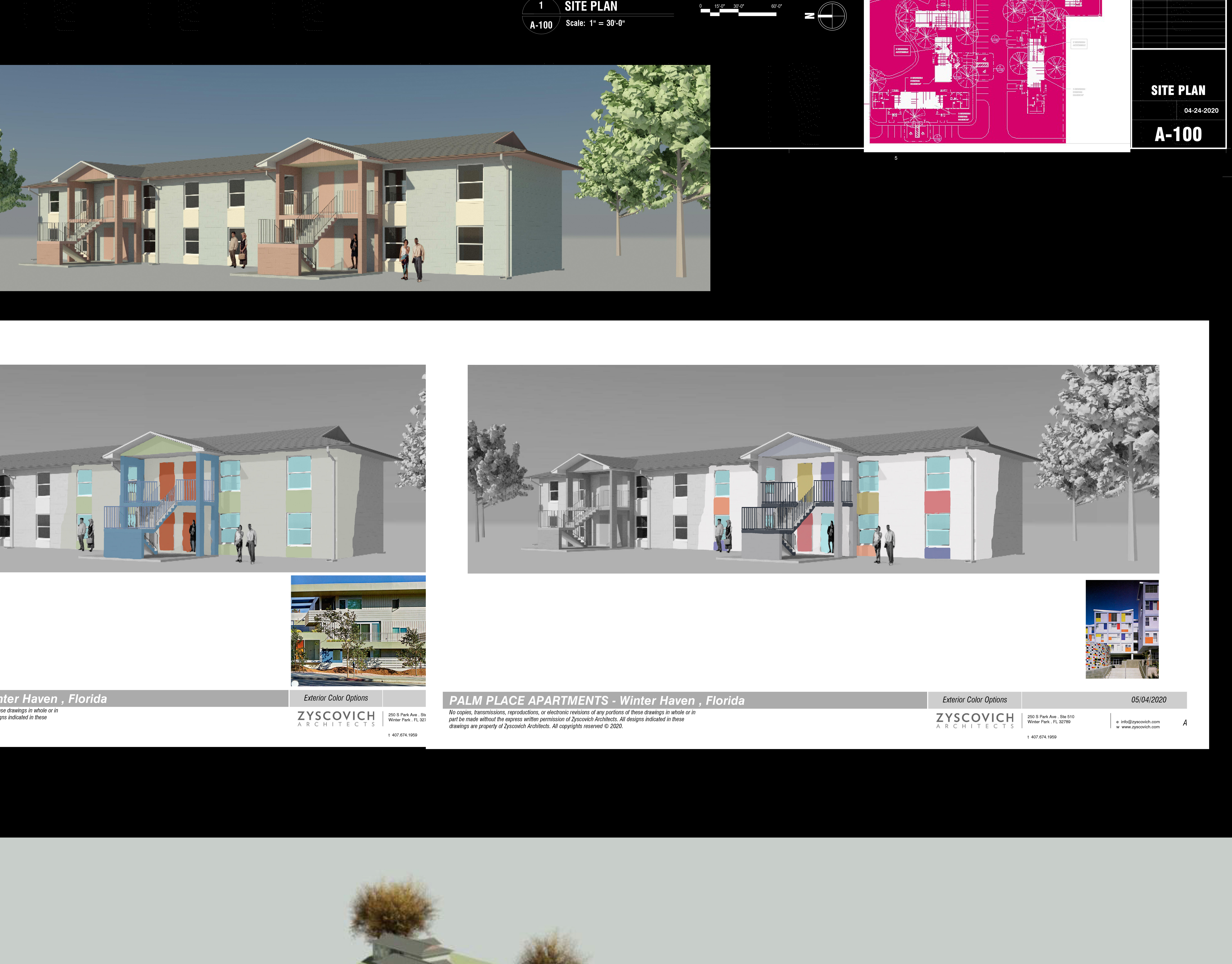Click the 'Scale: 1" = 30'-0"' text
Screen dimensions: 1232x964
[x=595, y=23]
